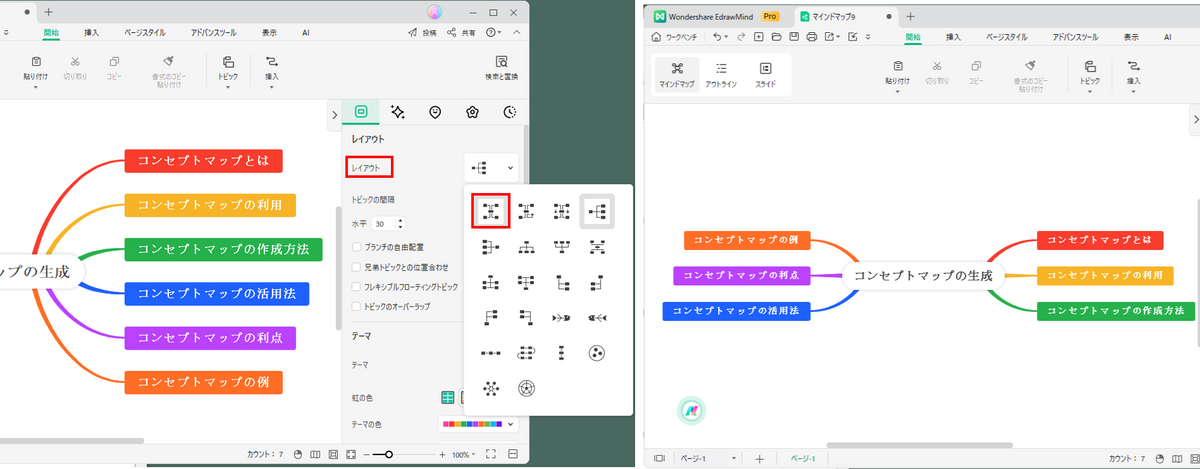
Task: Open the ページスタイル tab in the left window
Action: pyautogui.click(x=146, y=33)
